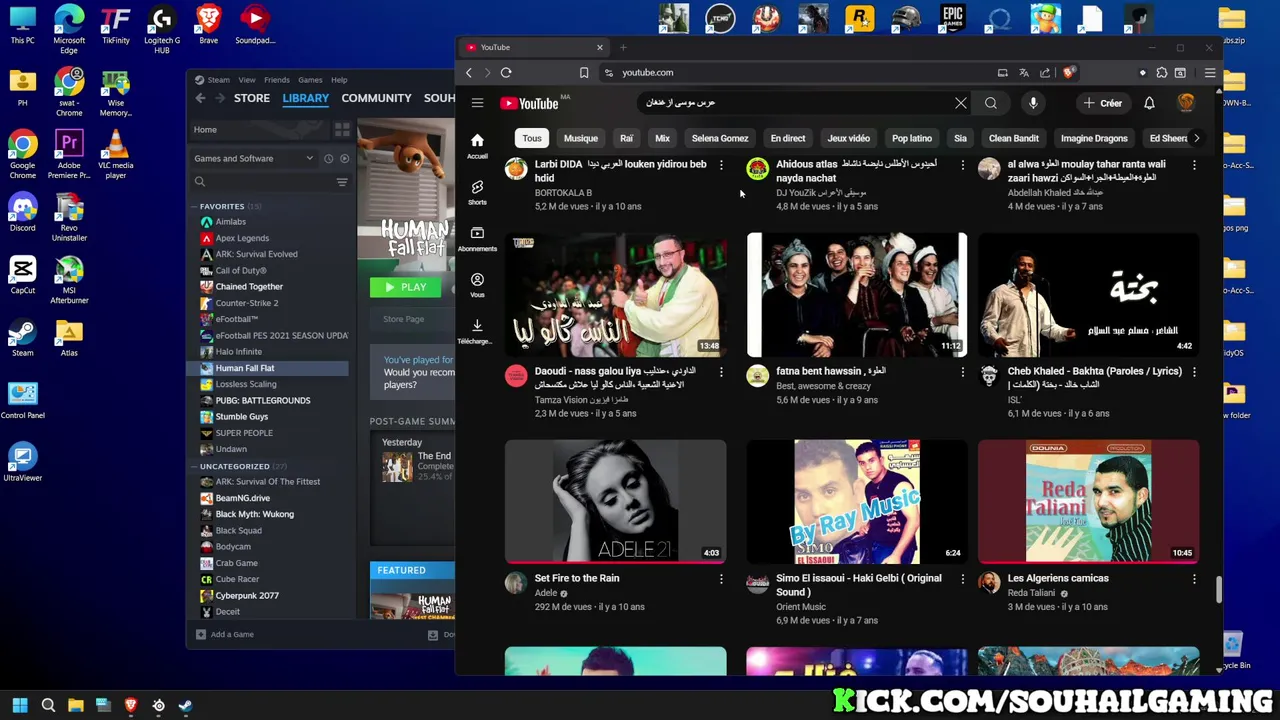1280x720 pixels.
Task: Open the YouTube hamburger guide menu
Action: 477,103
